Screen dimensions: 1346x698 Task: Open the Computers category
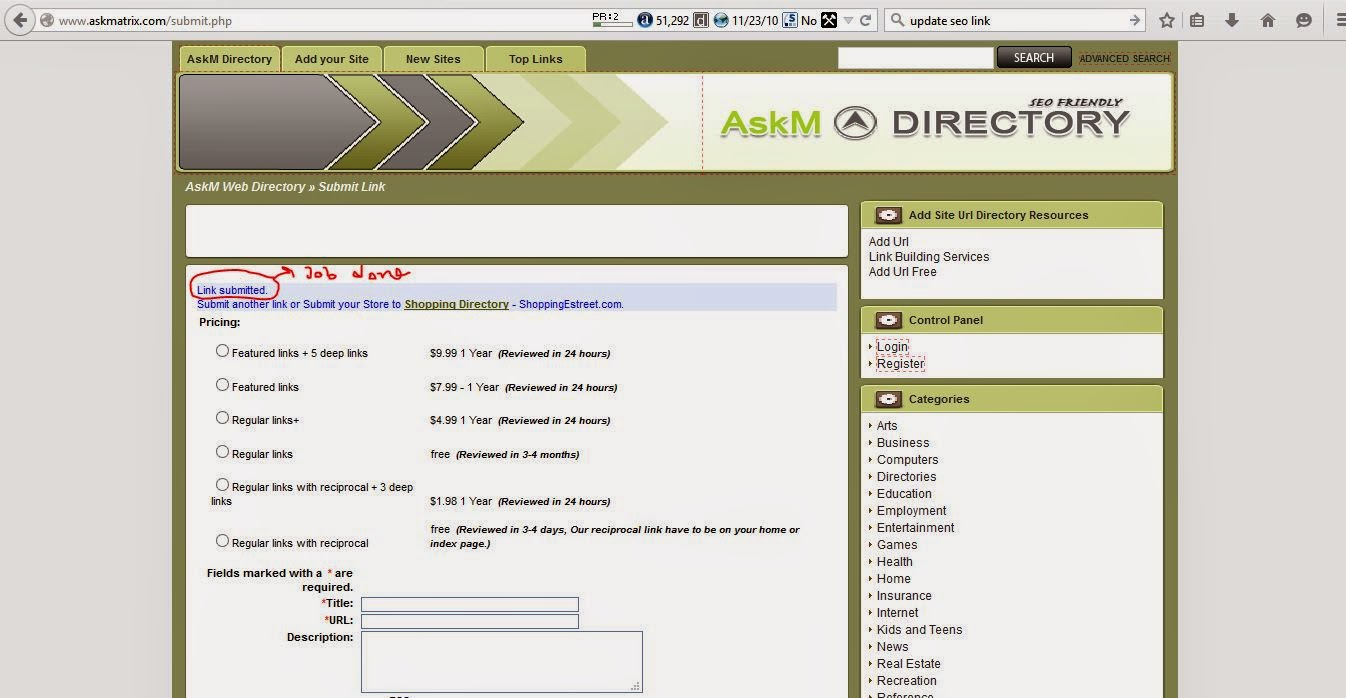point(907,460)
